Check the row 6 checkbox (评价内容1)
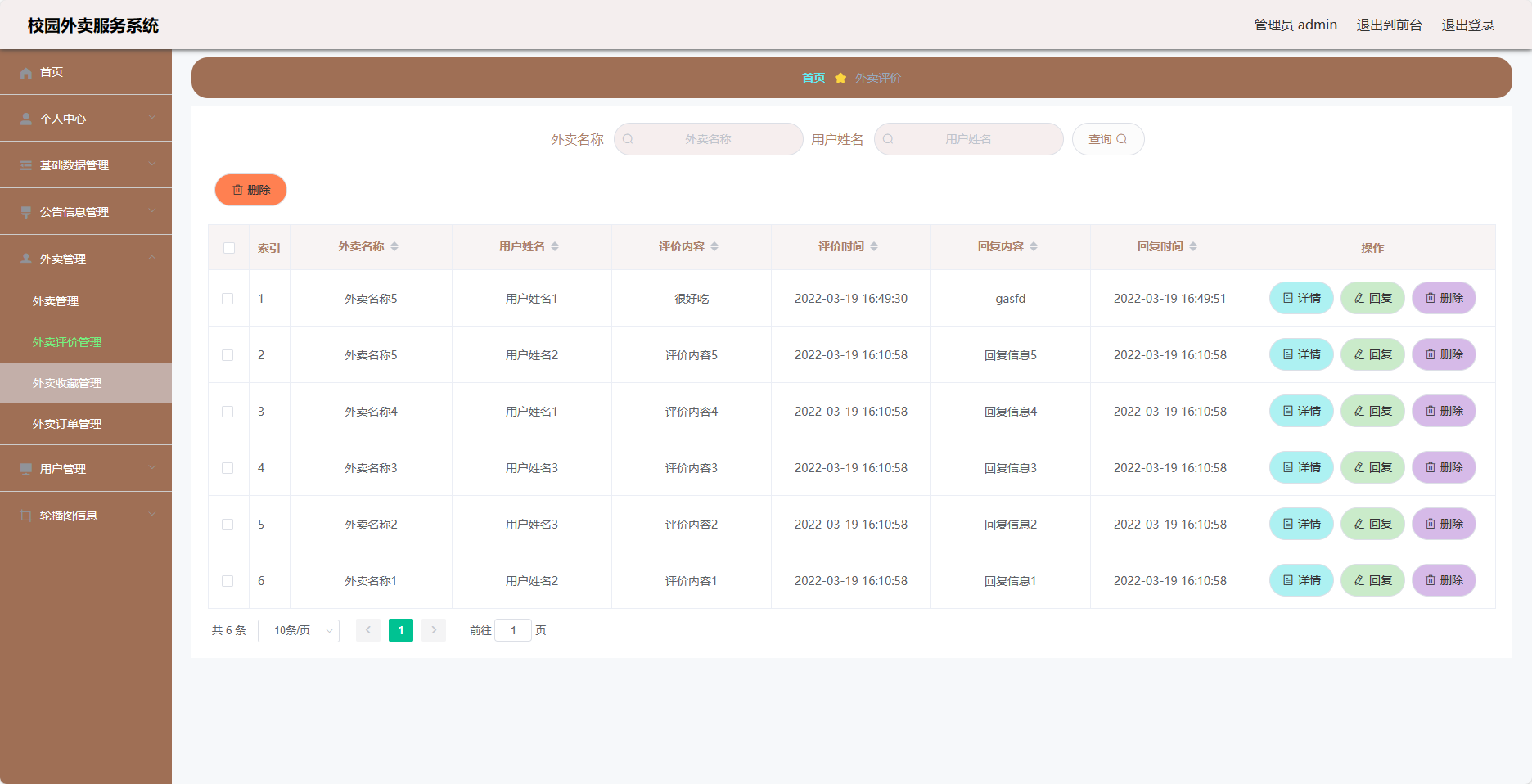The width and height of the screenshot is (1532, 784). [x=228, y=581]
